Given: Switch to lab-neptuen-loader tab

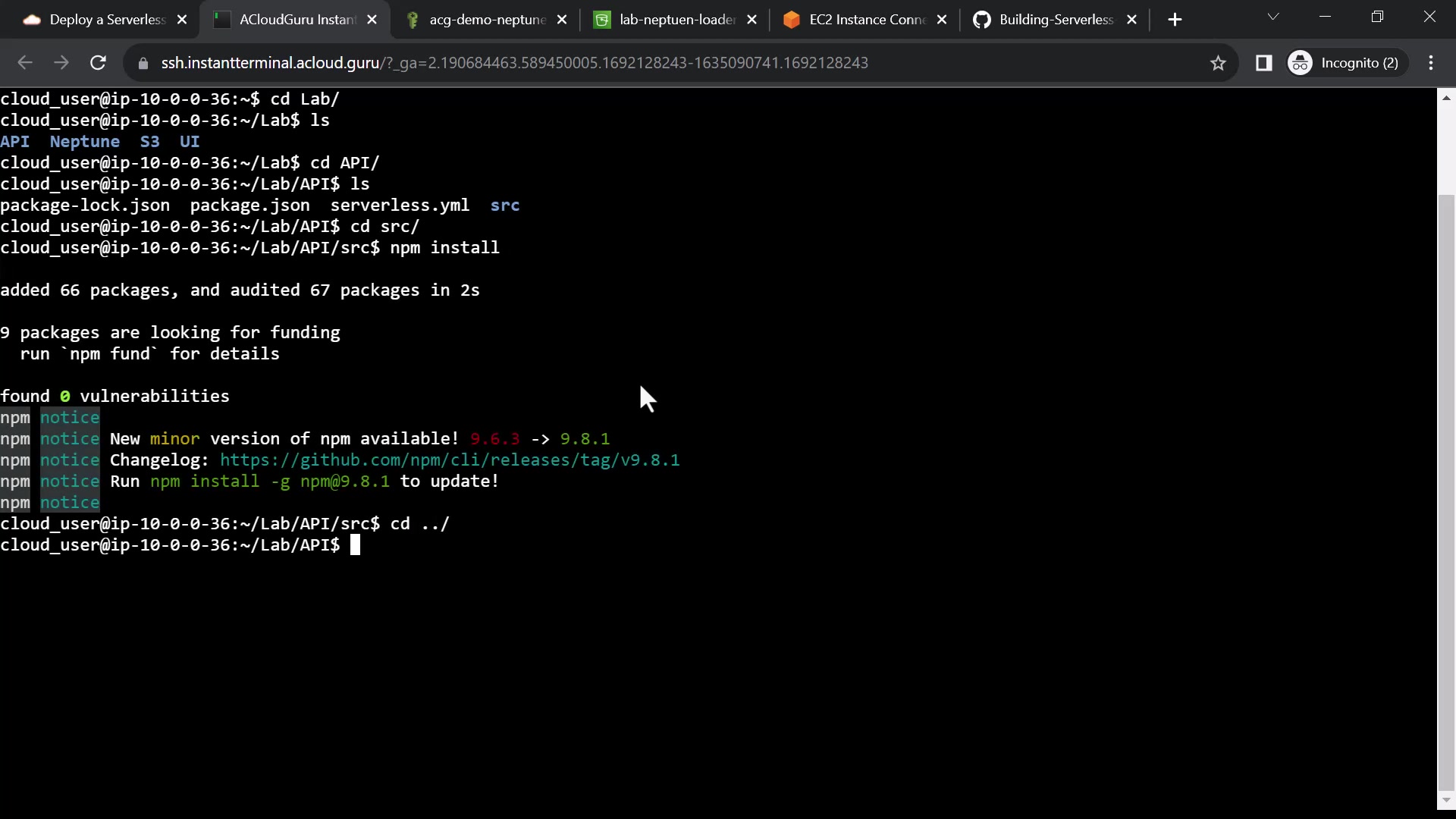Looking at the screenshot, I should [676, 20].
